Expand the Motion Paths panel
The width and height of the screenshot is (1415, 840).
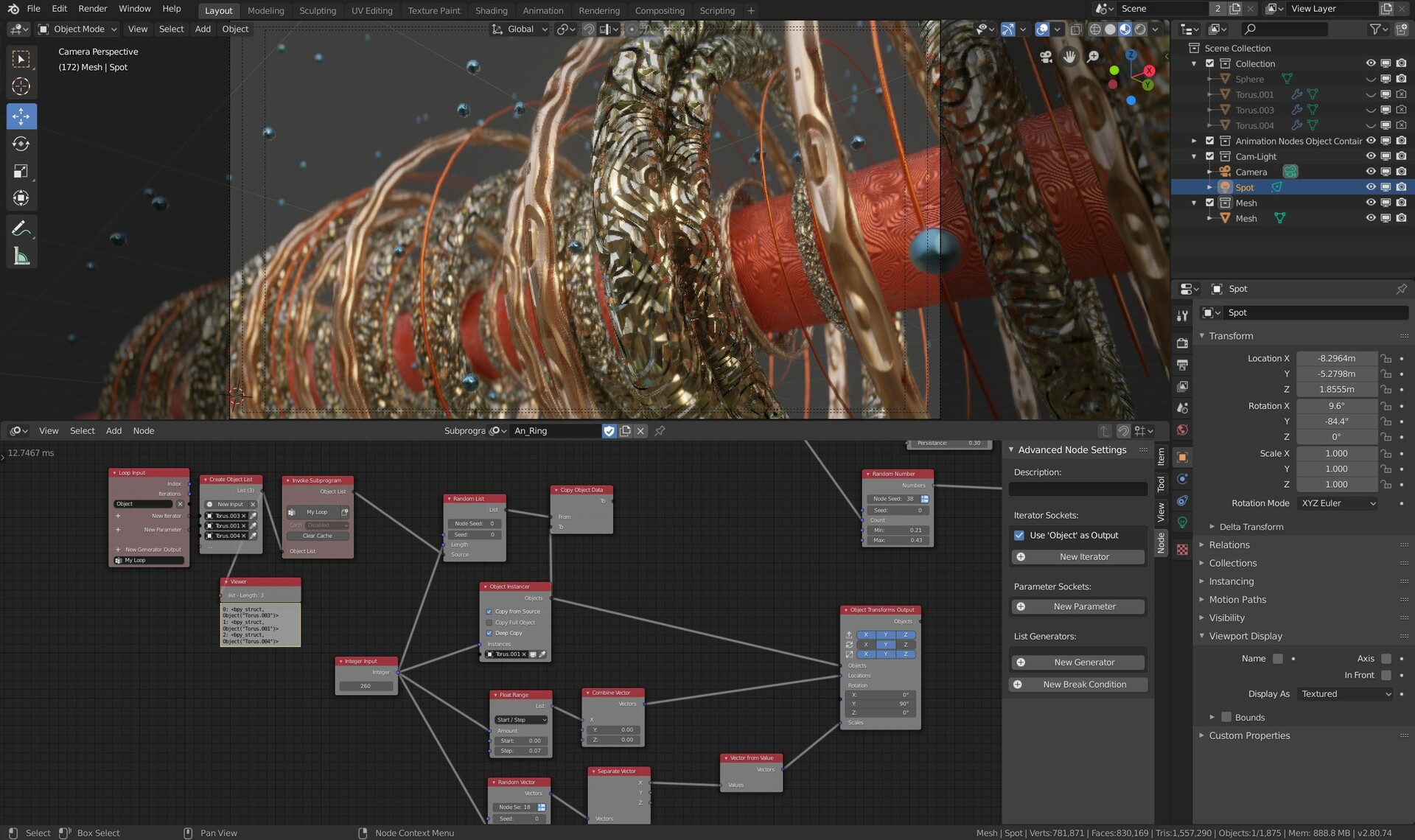(x=1237, y=600)
